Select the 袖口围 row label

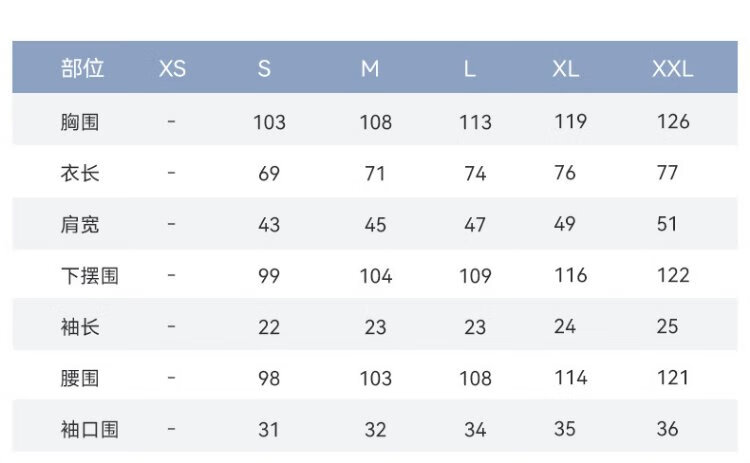[x=89, y=430]
